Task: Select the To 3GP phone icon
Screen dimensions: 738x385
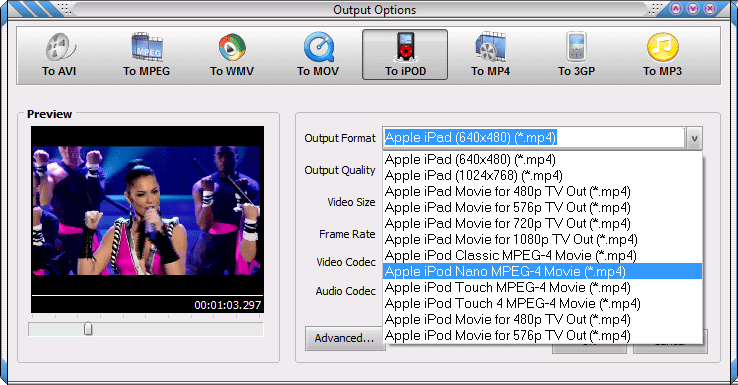Action: (x=577, y=55)
